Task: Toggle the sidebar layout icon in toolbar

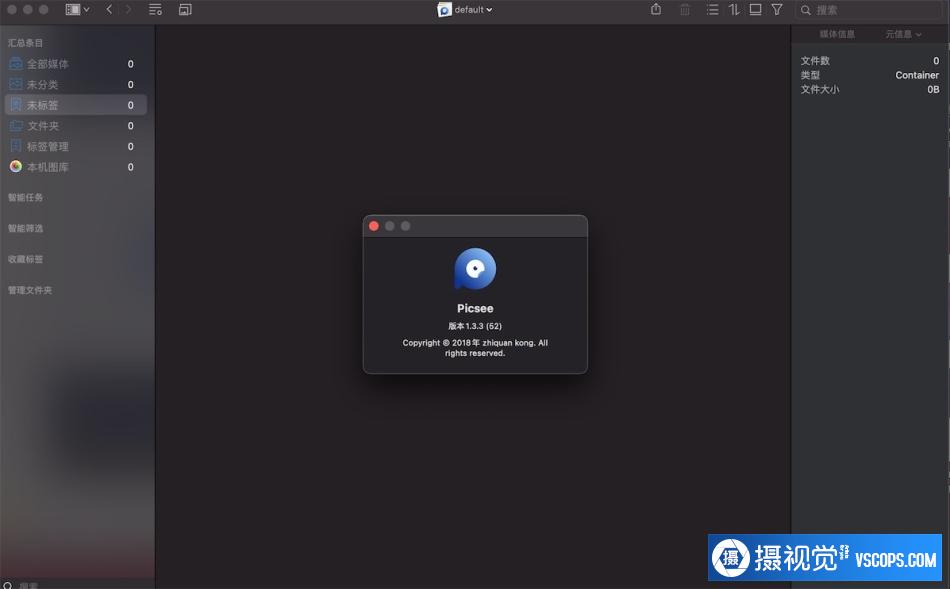Action: coord(73,10)
